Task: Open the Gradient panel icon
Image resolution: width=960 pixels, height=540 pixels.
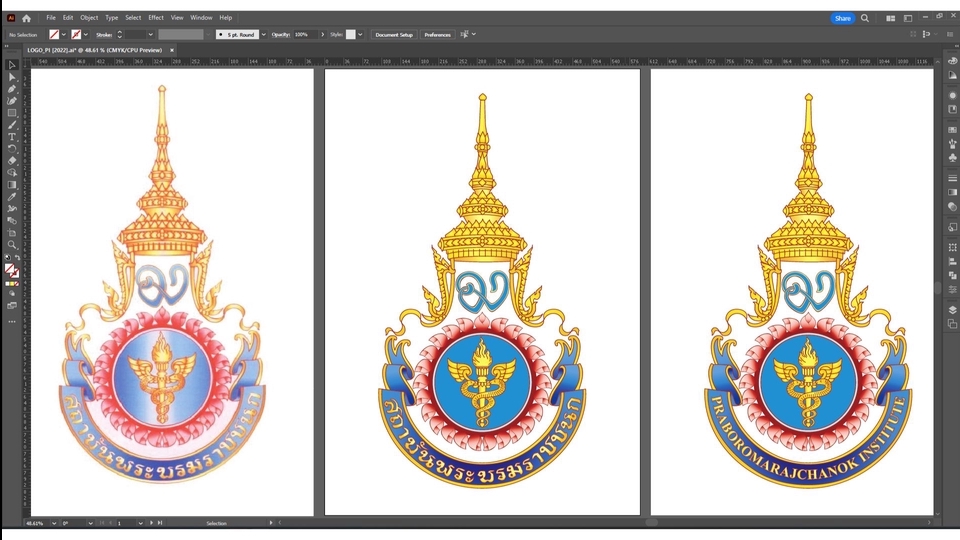Action: coord(952,192)
